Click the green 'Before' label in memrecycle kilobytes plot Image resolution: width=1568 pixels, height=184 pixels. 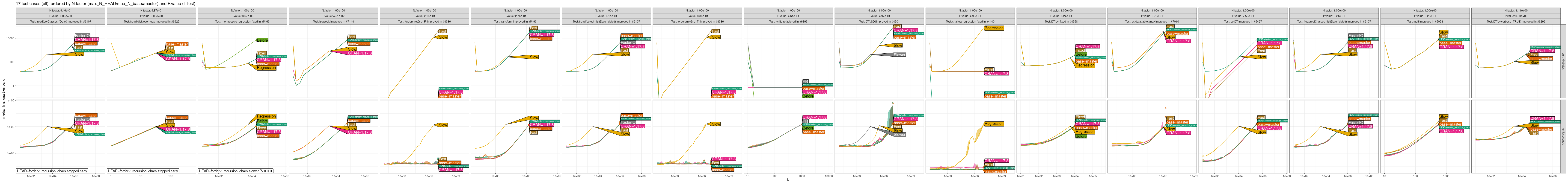tap(262, 40)
